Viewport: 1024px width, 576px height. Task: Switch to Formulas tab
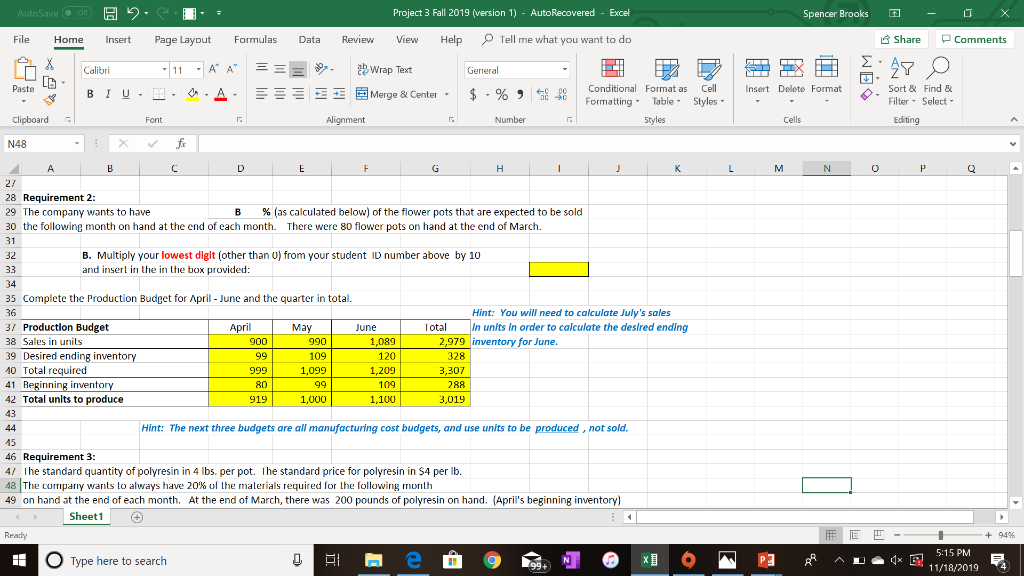click(x=255, y=39)
